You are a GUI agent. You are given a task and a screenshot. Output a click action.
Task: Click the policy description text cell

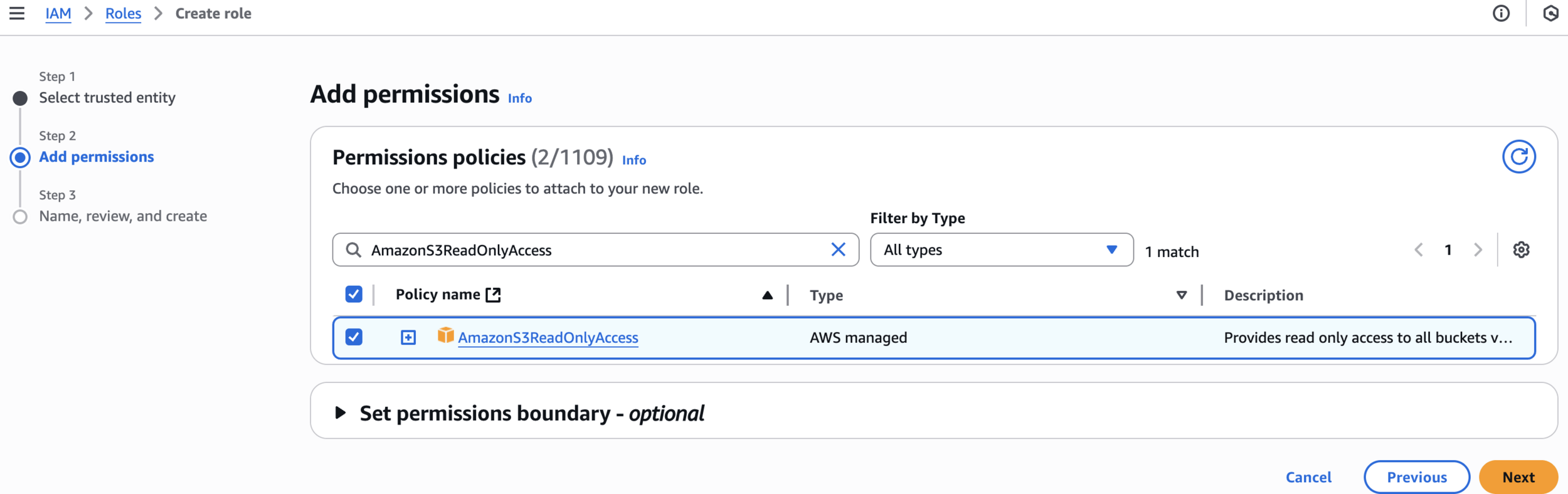point(1368,337)
